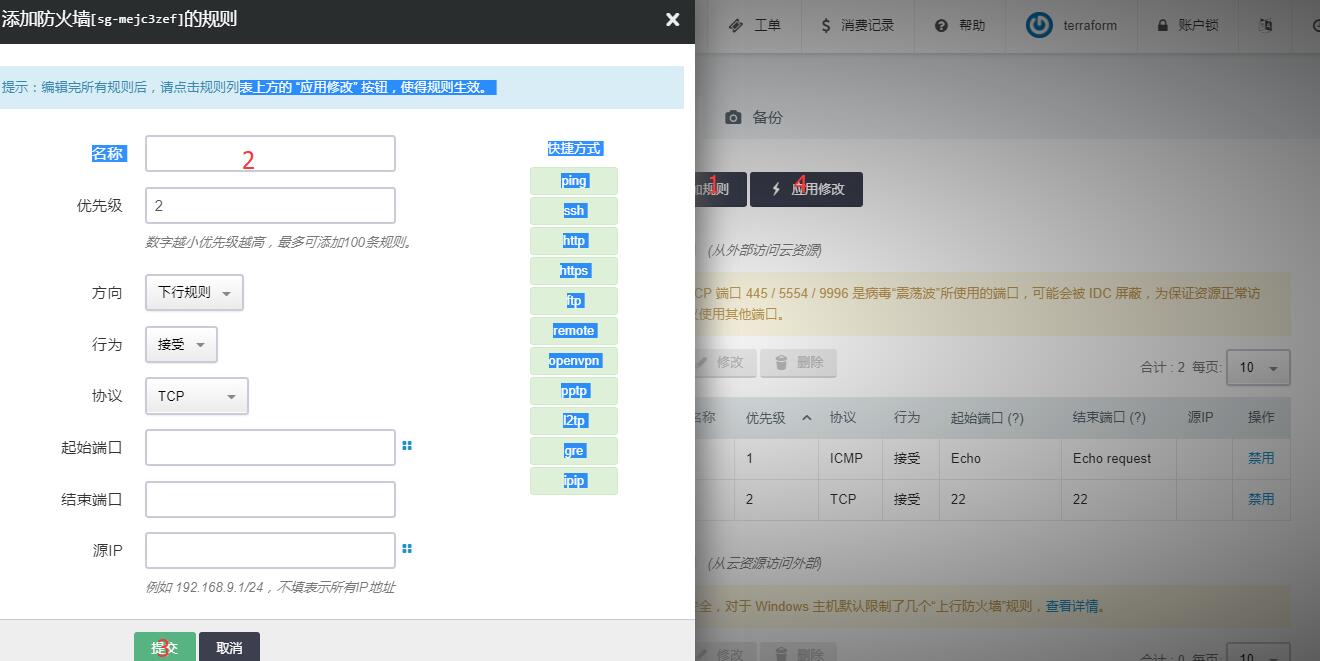This screenshot has height=661, width=1320.
Task: Open the per-page count dropdown showing 10
Action: coord(1260,367)
